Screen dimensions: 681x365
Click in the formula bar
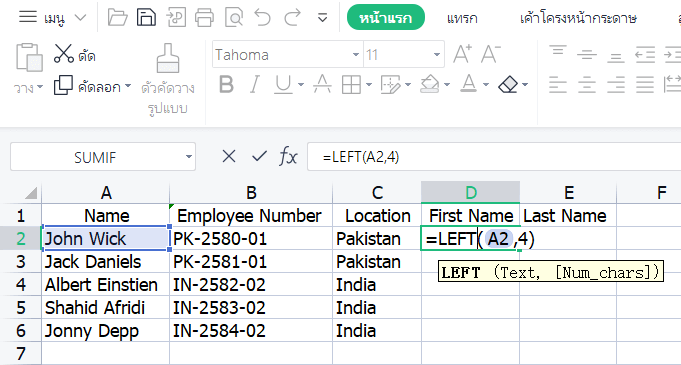[494, 157]
